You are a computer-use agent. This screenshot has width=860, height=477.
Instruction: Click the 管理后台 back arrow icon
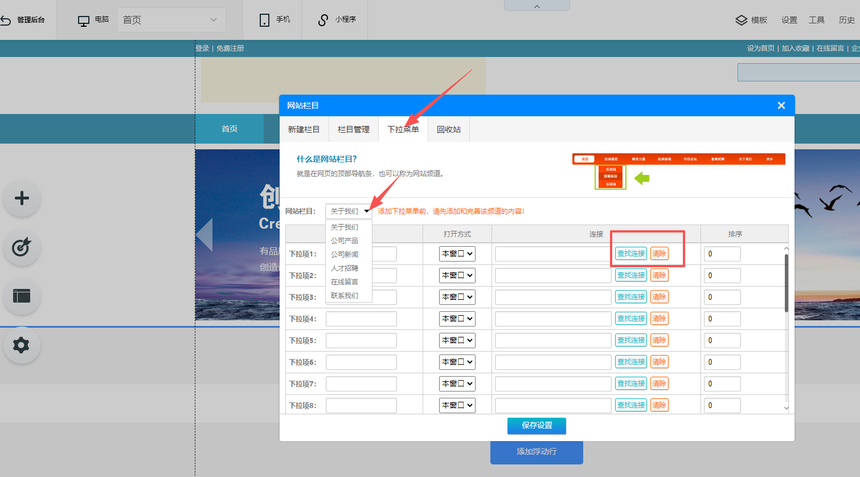click(x=6, y=20)
